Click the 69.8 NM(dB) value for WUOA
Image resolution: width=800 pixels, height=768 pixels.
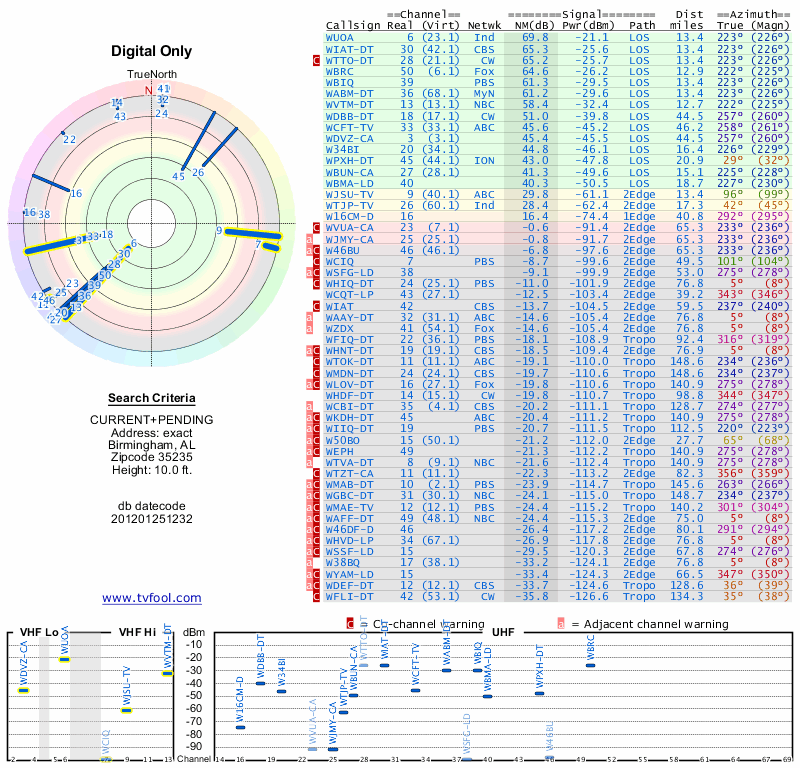point(535,38)
